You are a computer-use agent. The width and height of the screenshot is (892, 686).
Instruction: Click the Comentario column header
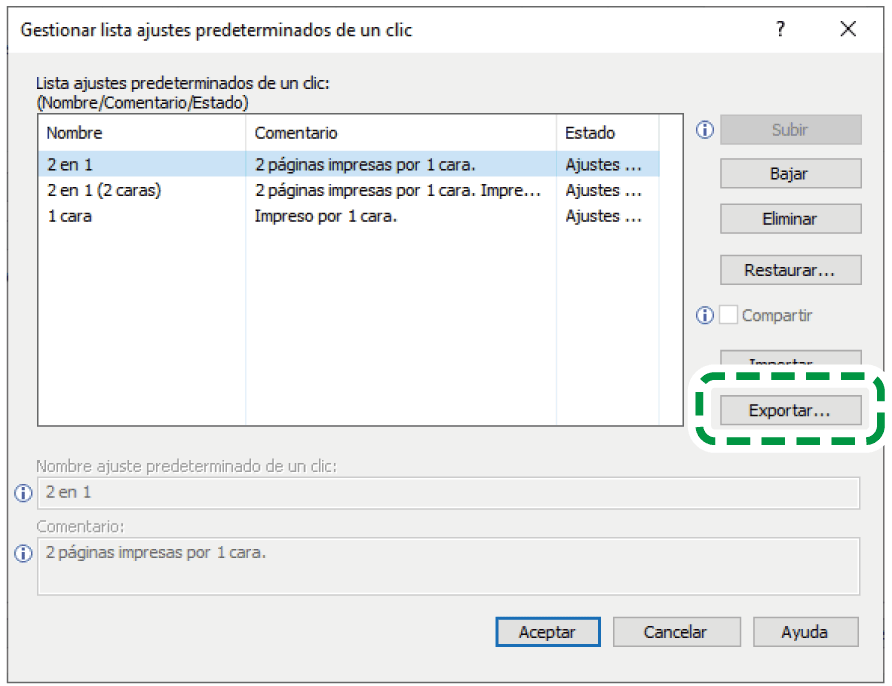click(x=400, y=133)
